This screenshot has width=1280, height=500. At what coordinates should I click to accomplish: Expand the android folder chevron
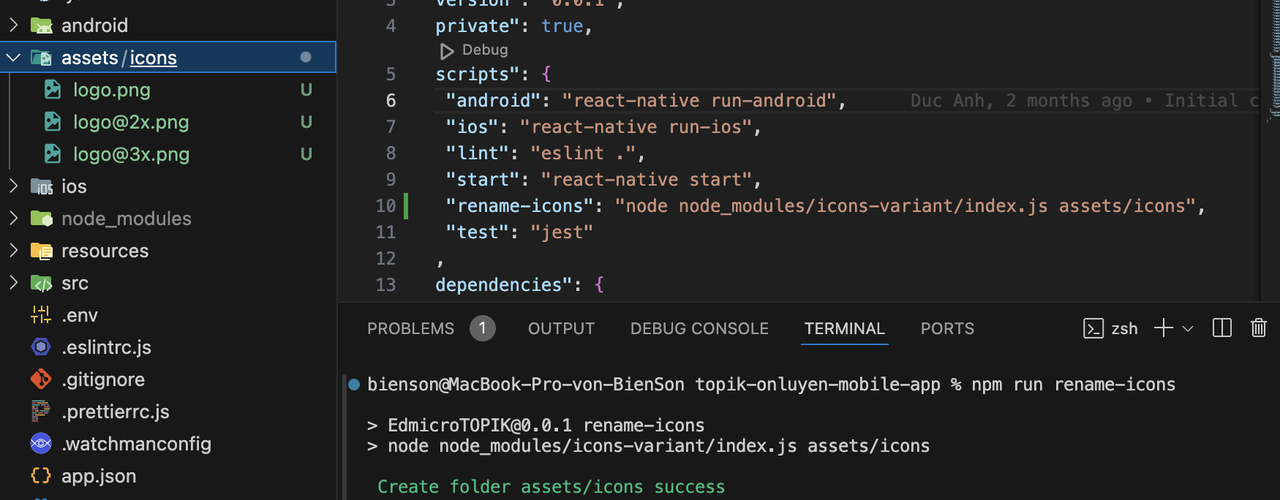[x=13, y=25]
